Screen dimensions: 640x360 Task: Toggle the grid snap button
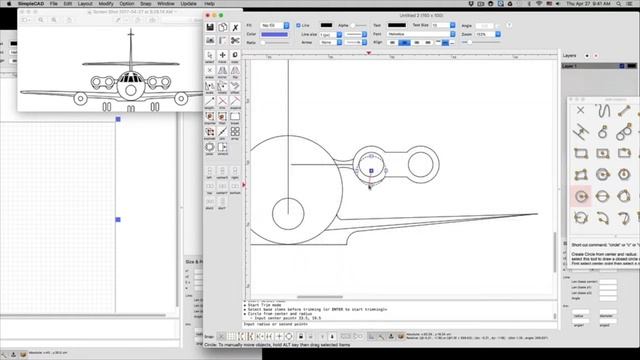point(231,336)
